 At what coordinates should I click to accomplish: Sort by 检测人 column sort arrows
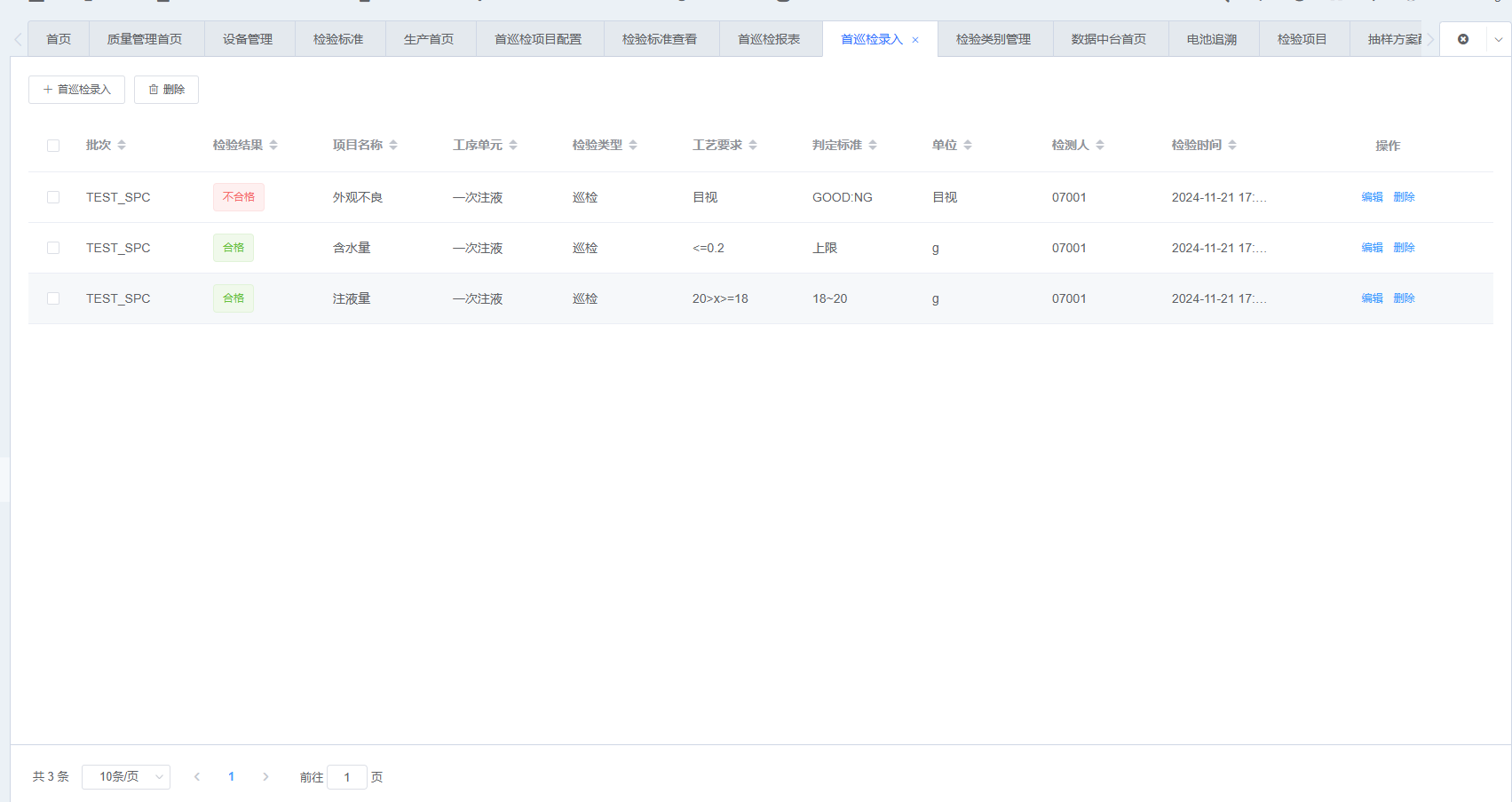pyautogui.click(x=1100, y=145)
